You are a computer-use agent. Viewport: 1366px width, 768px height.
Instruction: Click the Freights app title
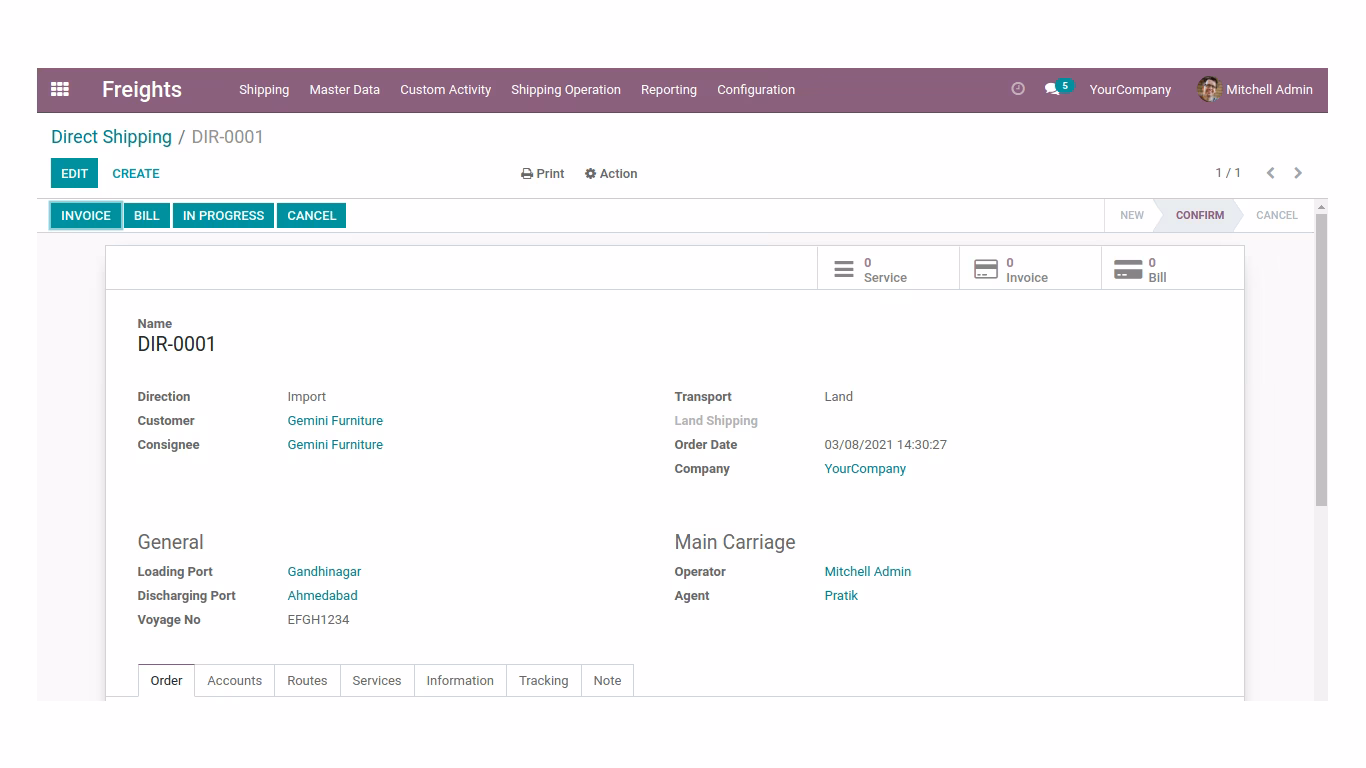tap(142, 89)
